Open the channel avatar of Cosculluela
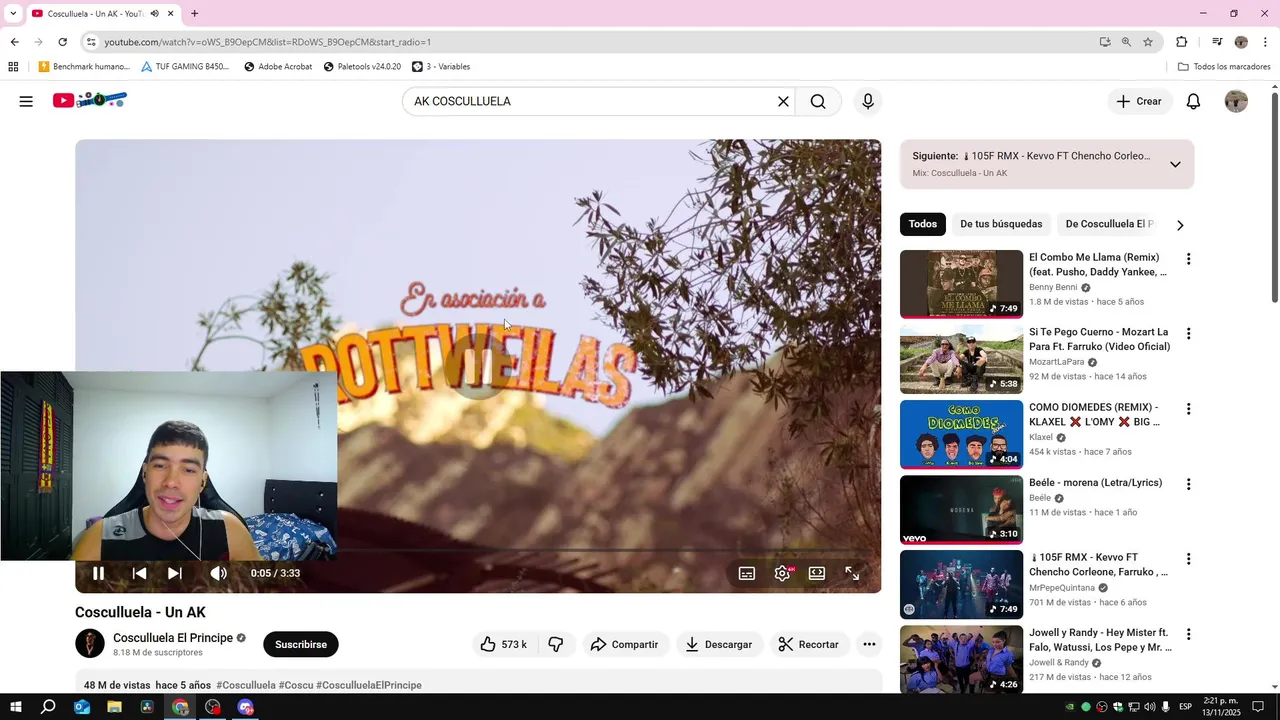The width and height of the screenshot is (1280, 720). [x=90, y=644]
